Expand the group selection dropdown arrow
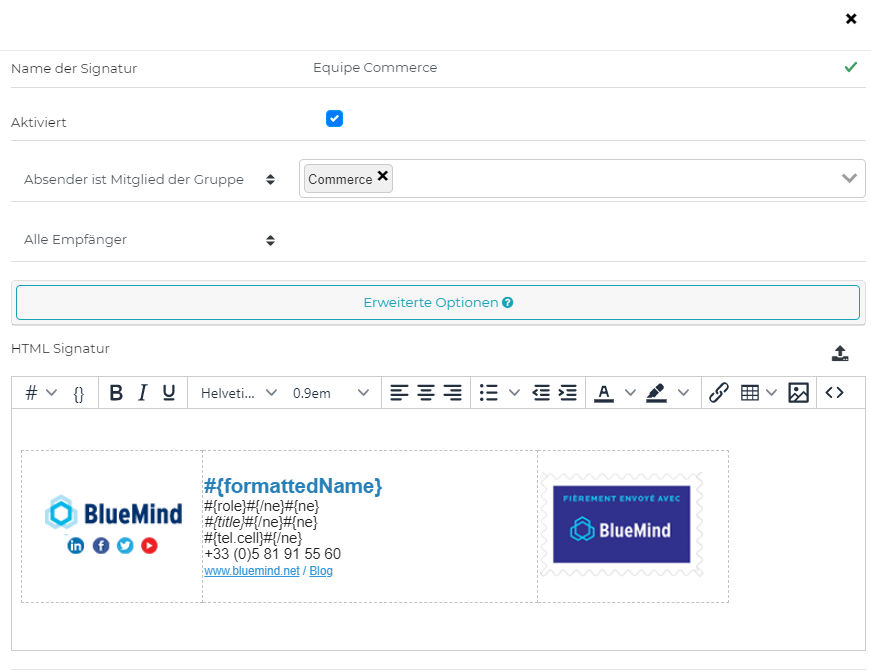Image resolution: width=871 pixels, height=671 pixels. pyautogui.click(x=849, y=179)
